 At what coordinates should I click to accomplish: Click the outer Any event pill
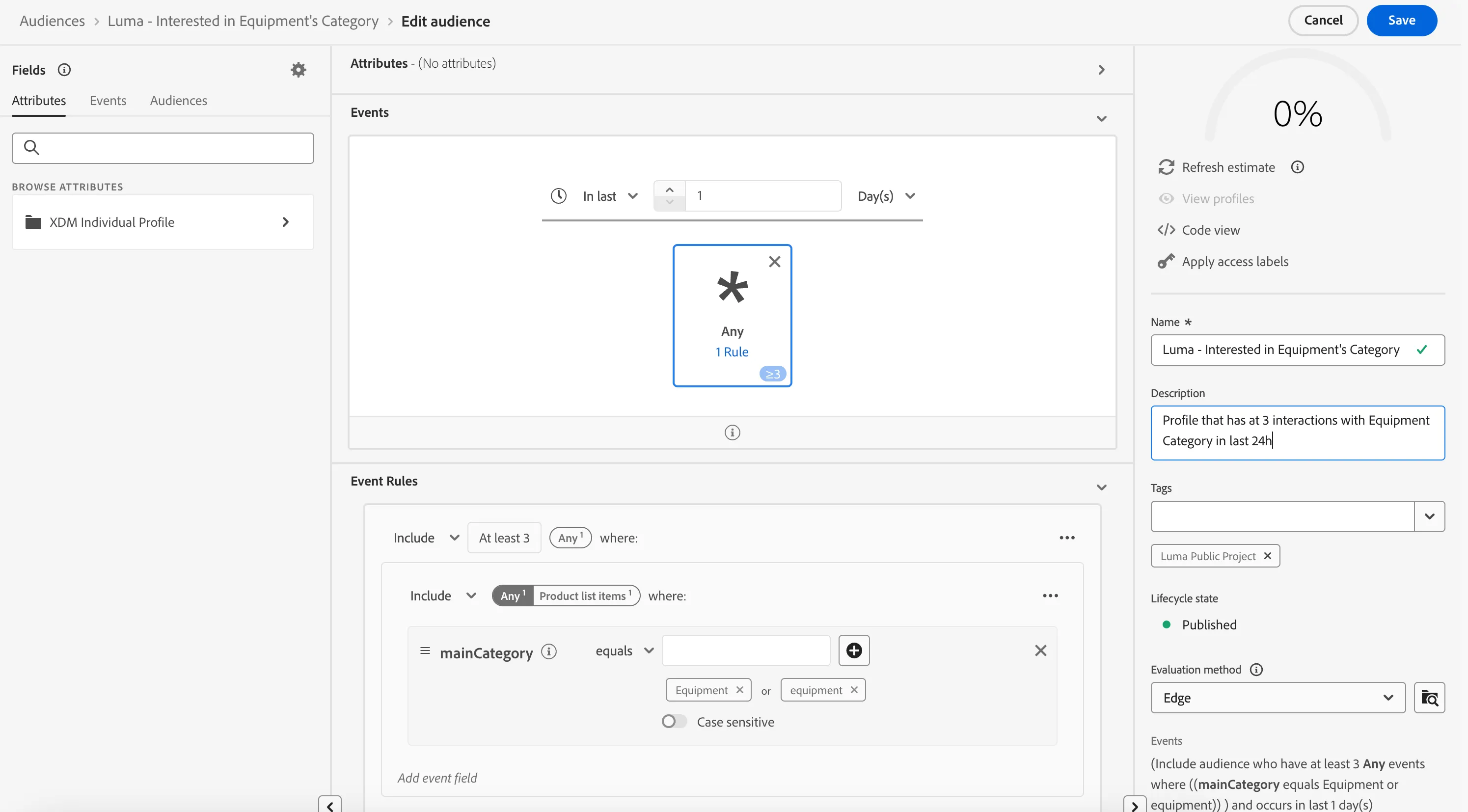tap(570, 538)
